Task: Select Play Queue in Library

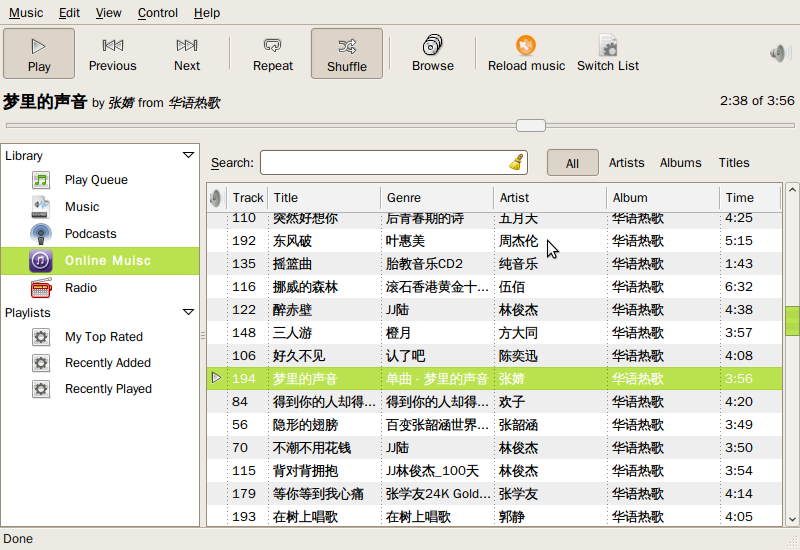Action: pyautogui.click(x=100, y=180)
